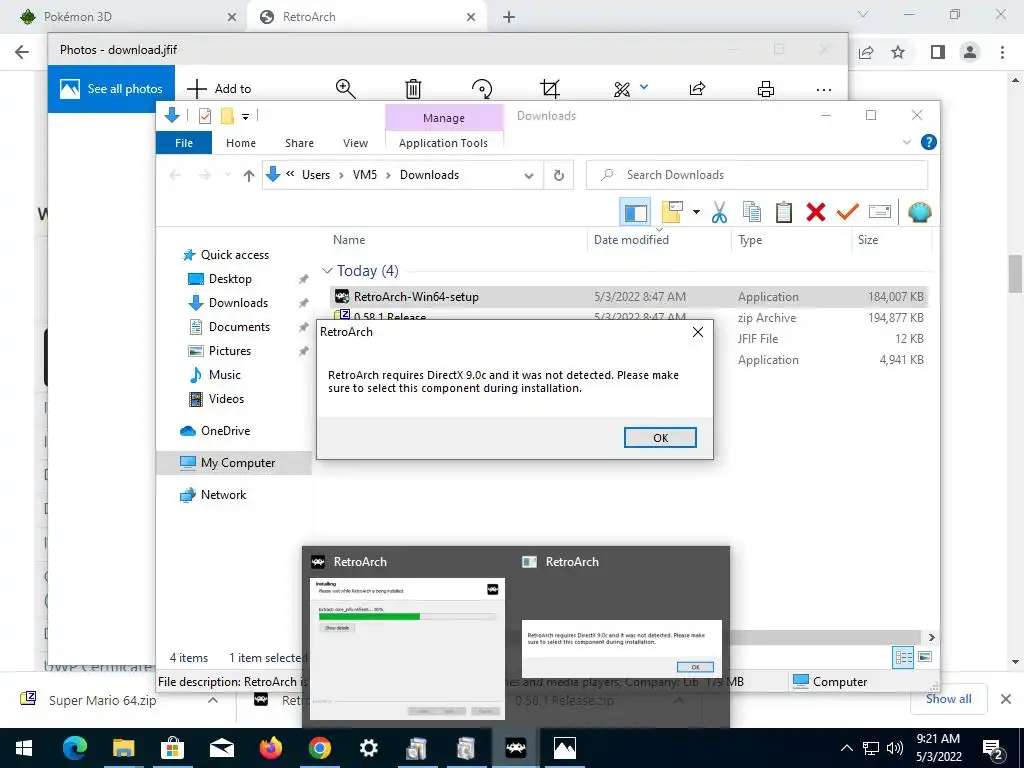Toggle the preview pane layout icon in Explorer
Image resolution: width=1024 pixels, height=768 pixels.
pyautogui.click(x=635, y=212)
